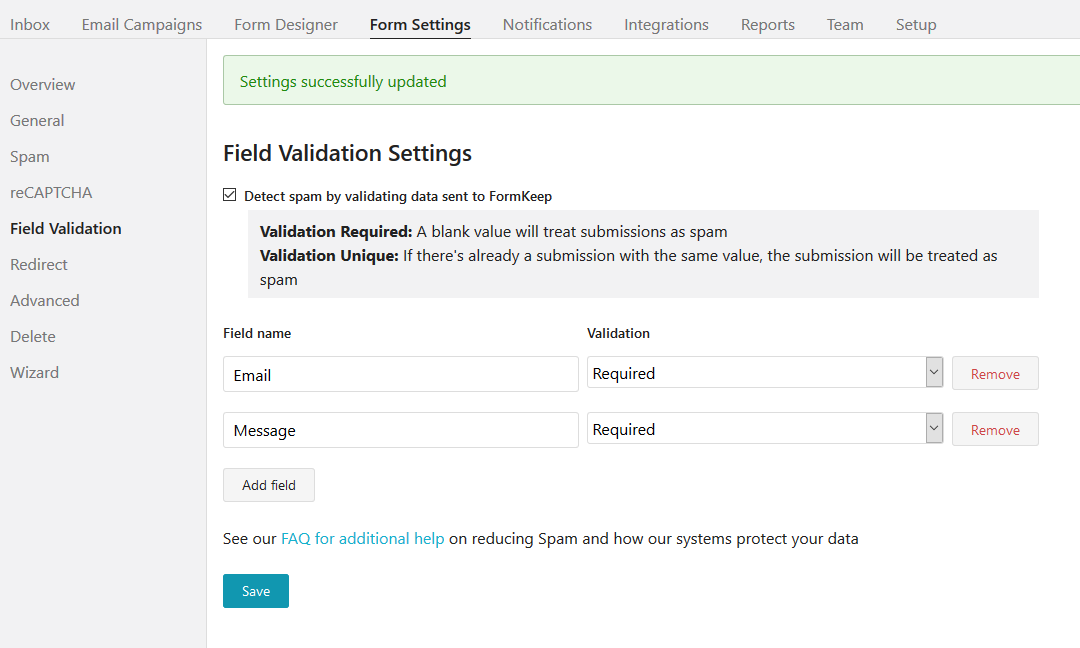This screenshot has width=1080, height=648.
Task: Remove the Email validation field
Action: pyautogui.click(x=995, y=374)
